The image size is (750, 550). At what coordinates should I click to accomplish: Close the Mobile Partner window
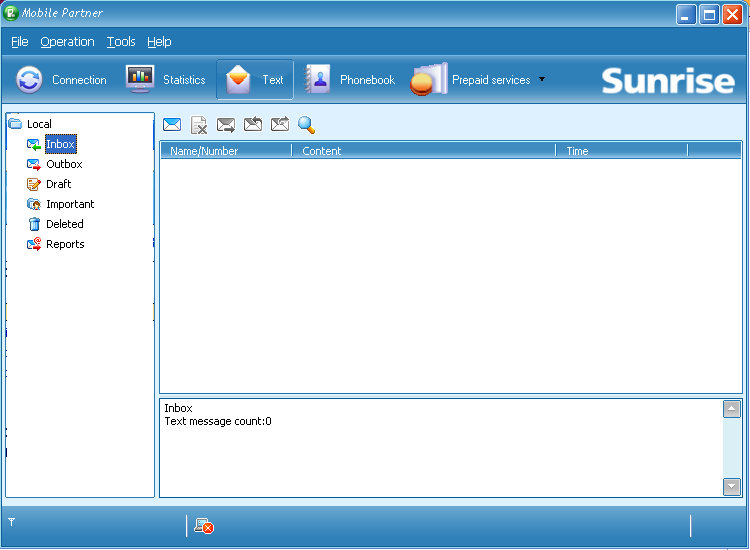(732, 14)
